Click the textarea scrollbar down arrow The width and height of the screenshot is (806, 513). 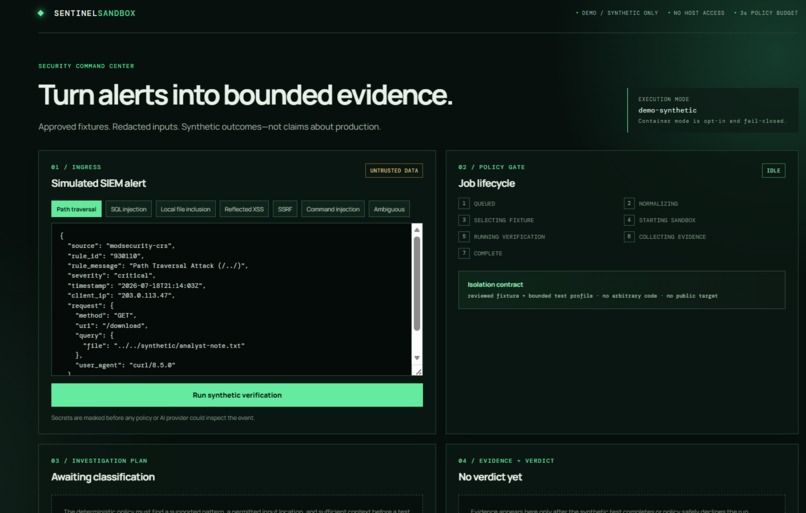click(x=417, y=358)
